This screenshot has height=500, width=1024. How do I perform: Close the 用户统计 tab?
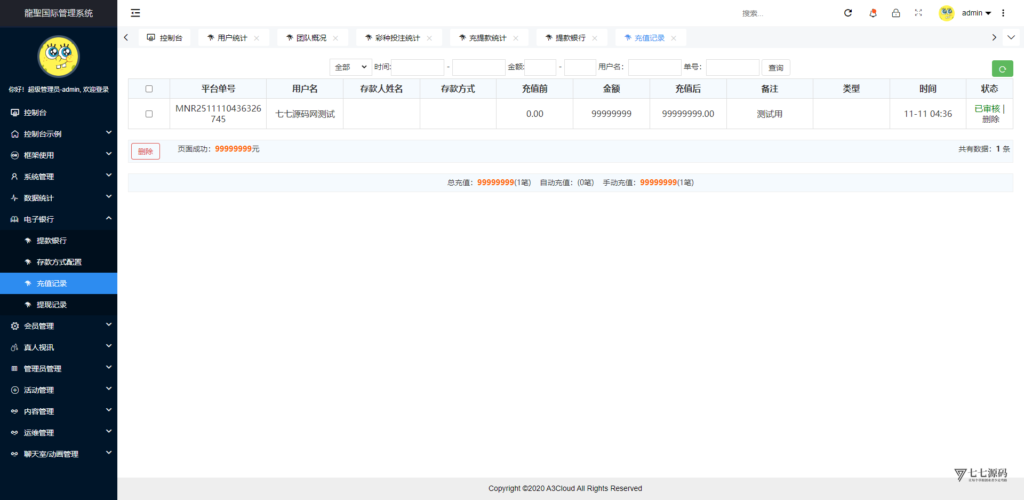point(256,39)
